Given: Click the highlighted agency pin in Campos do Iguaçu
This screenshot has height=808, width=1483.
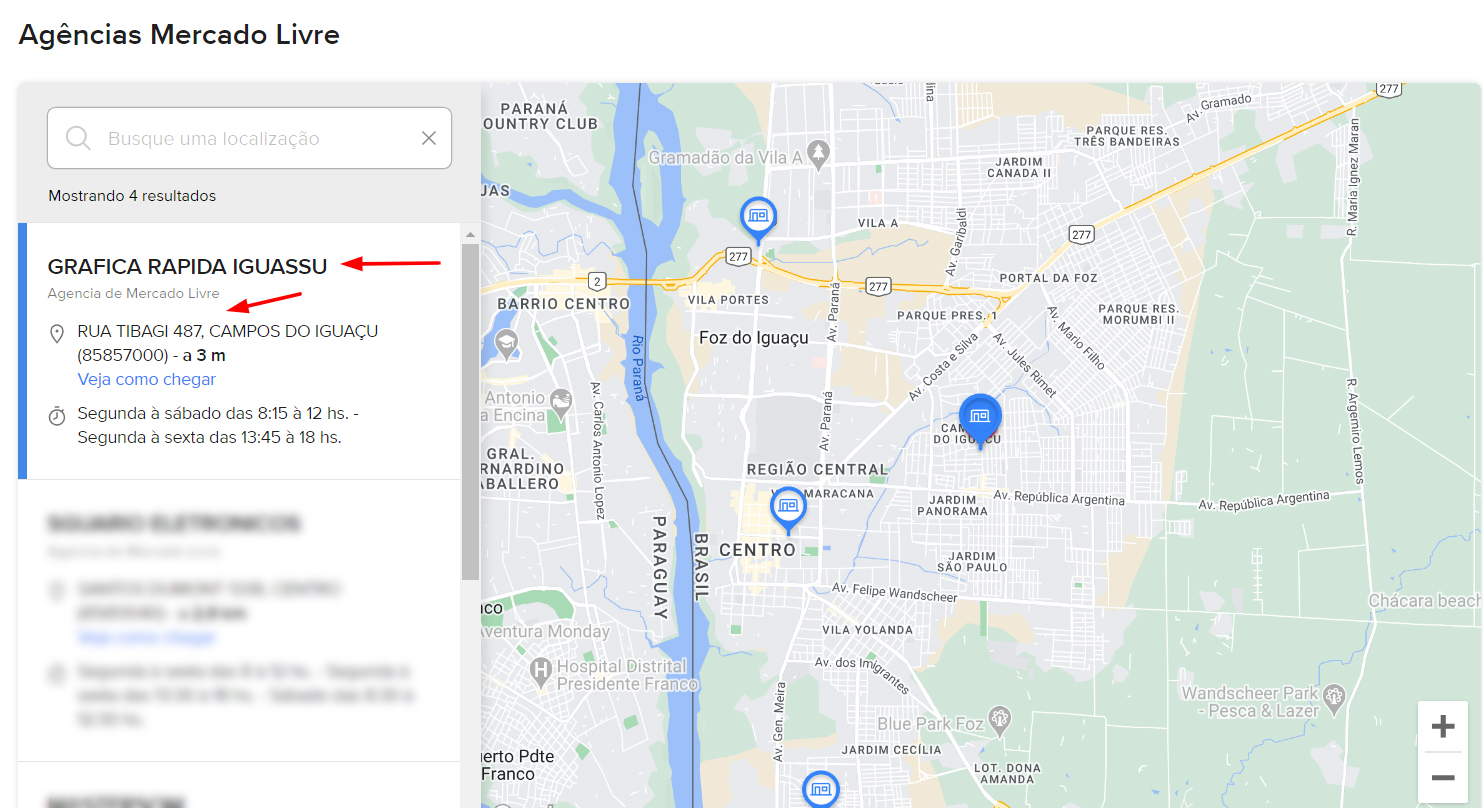Looking at the screenshot, I should [979, 418].
